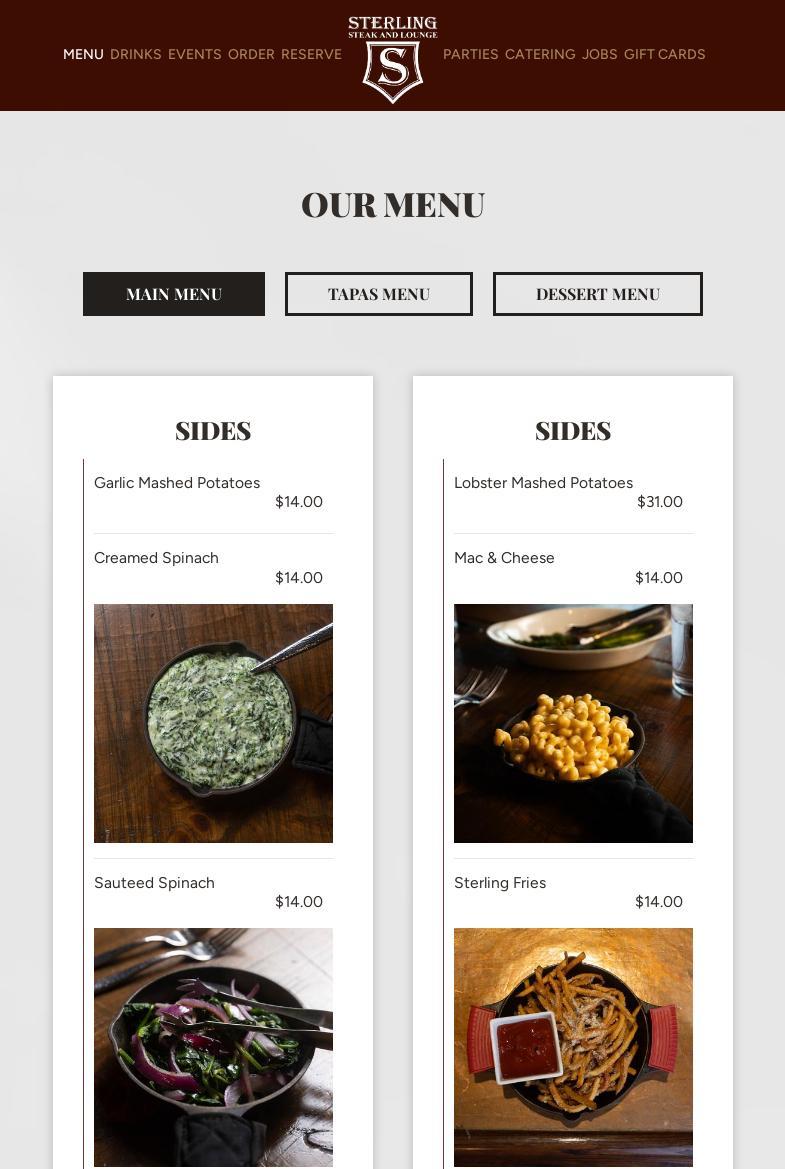
Task: Open the DRINKS navigation link
Action: coord(136,54)
